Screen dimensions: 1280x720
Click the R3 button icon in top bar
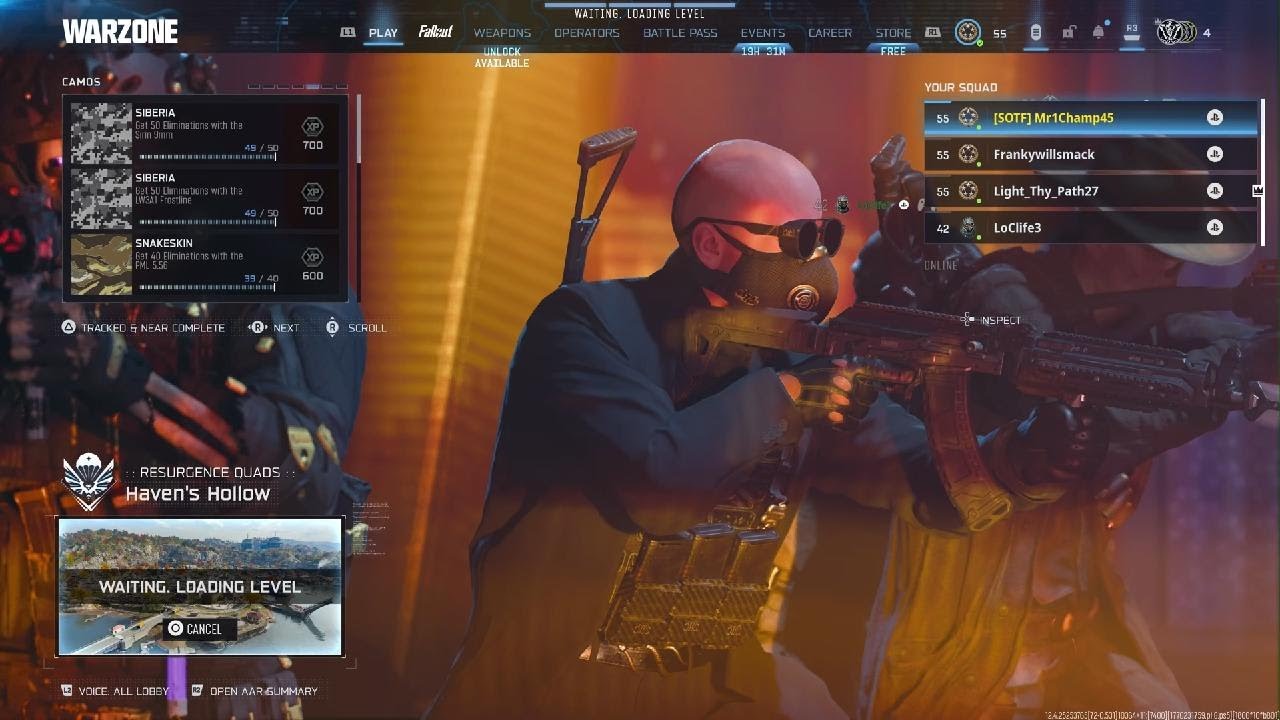tap(1132, 32)
